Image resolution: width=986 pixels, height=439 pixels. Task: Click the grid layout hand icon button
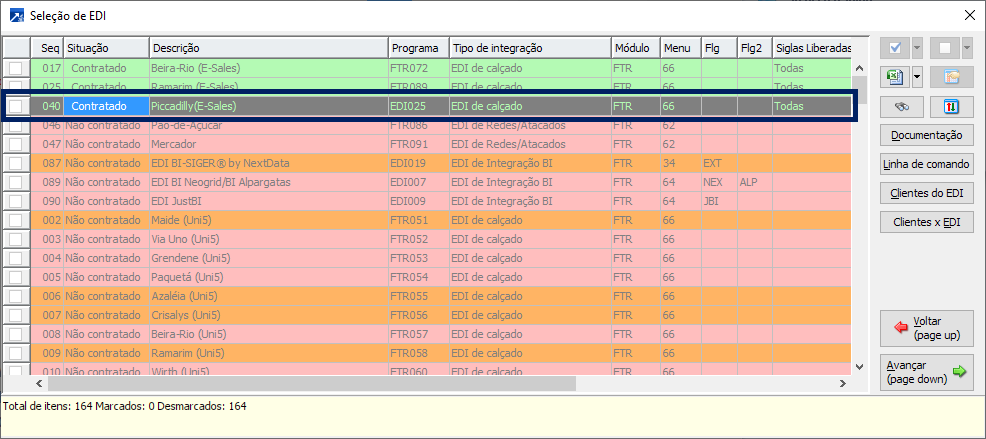click(951, 77)
